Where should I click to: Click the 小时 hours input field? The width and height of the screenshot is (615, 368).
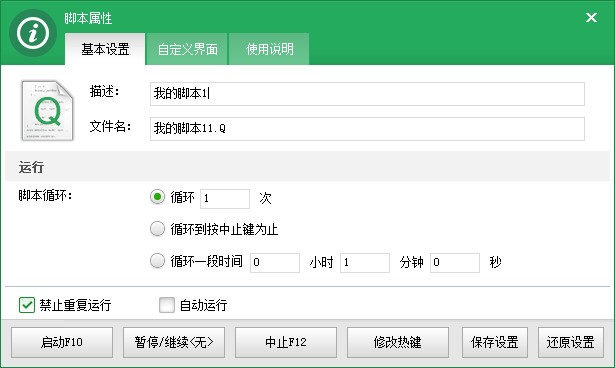(x=275, y=262)
